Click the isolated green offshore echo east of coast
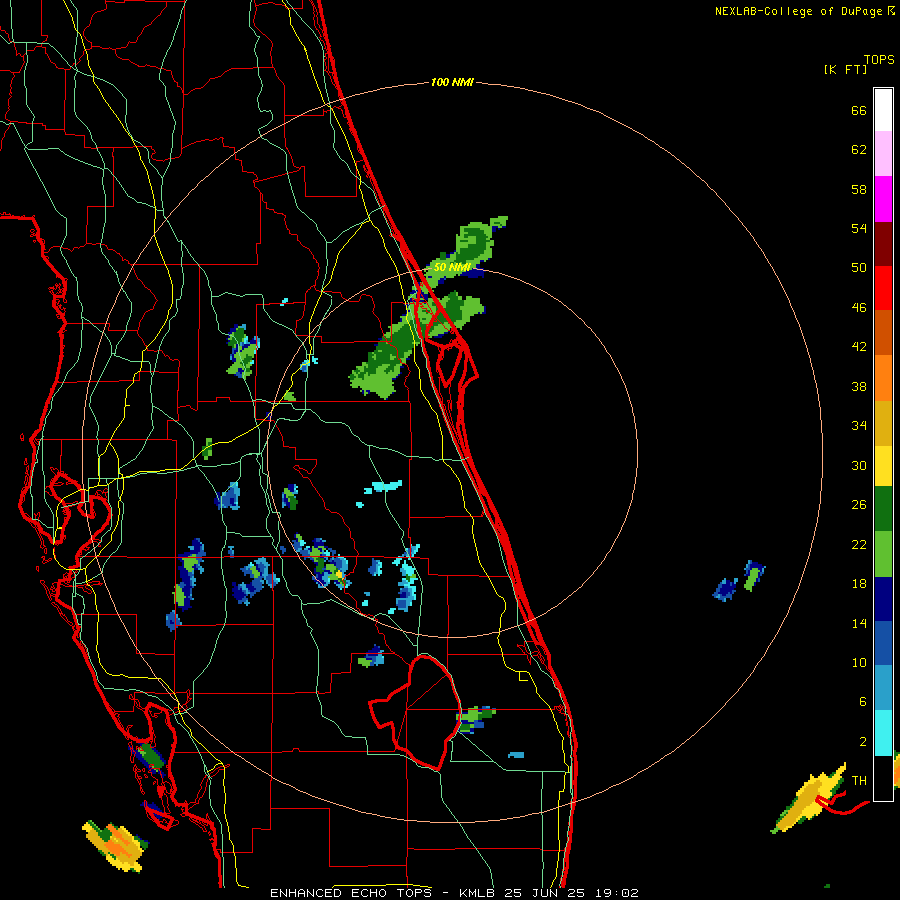The width and height of the screenshot is (900, 900). pos(754,576)
